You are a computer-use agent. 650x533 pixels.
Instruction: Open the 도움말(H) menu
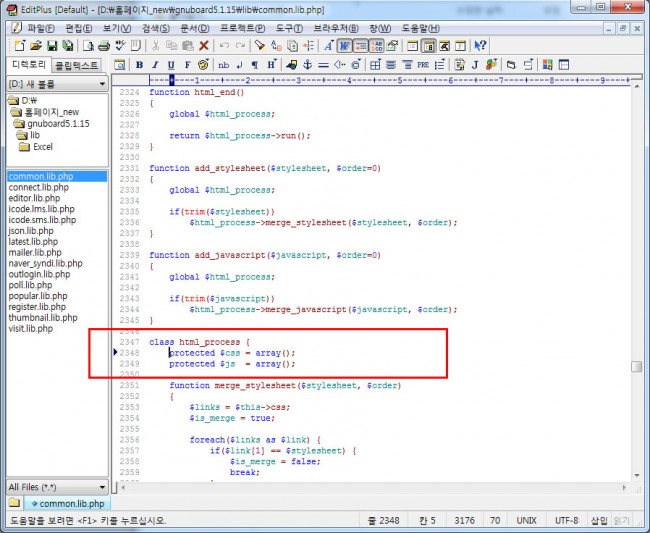point(421,29)
